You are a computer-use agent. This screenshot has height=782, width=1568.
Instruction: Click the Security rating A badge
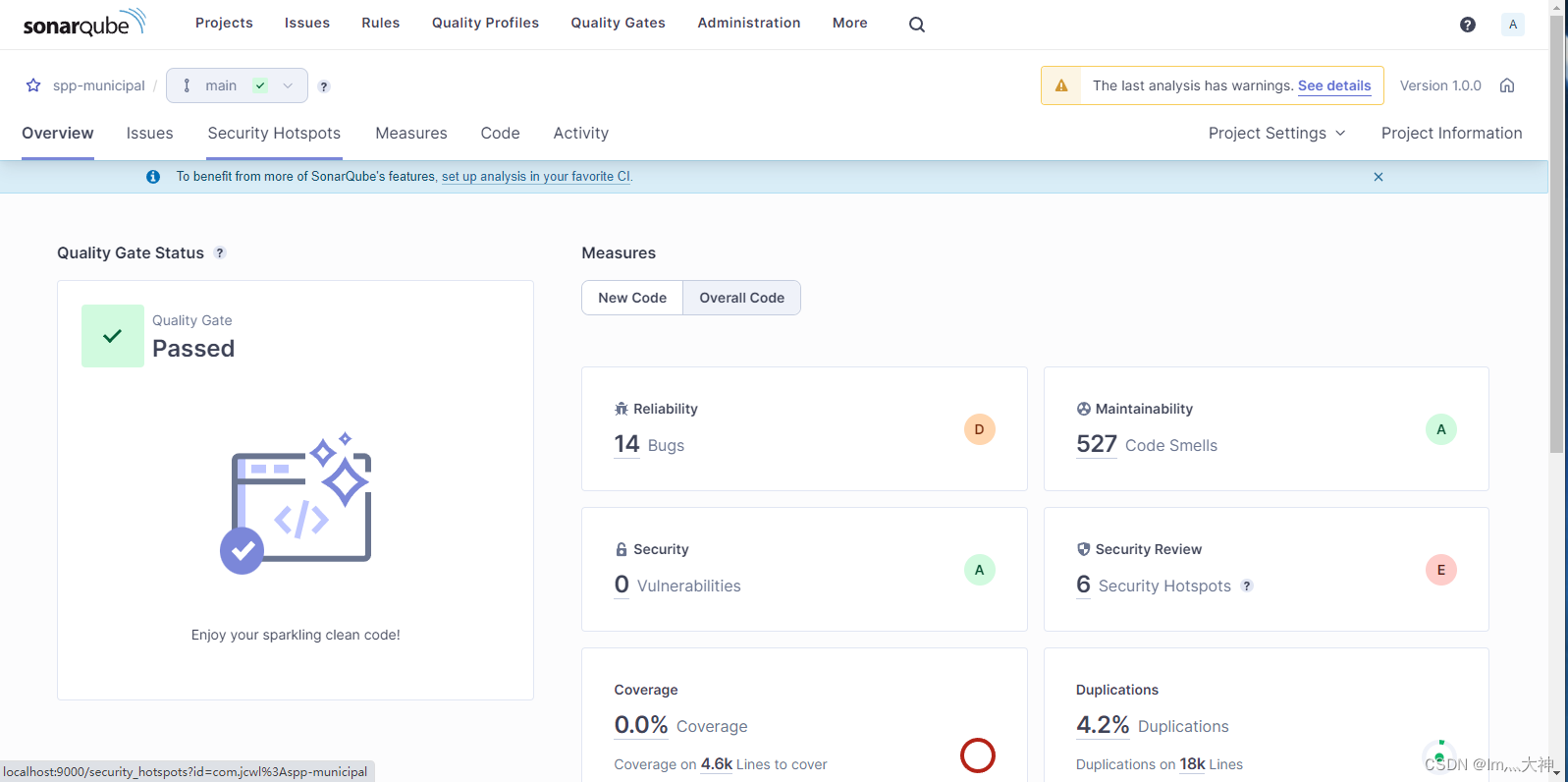[979, 570]
